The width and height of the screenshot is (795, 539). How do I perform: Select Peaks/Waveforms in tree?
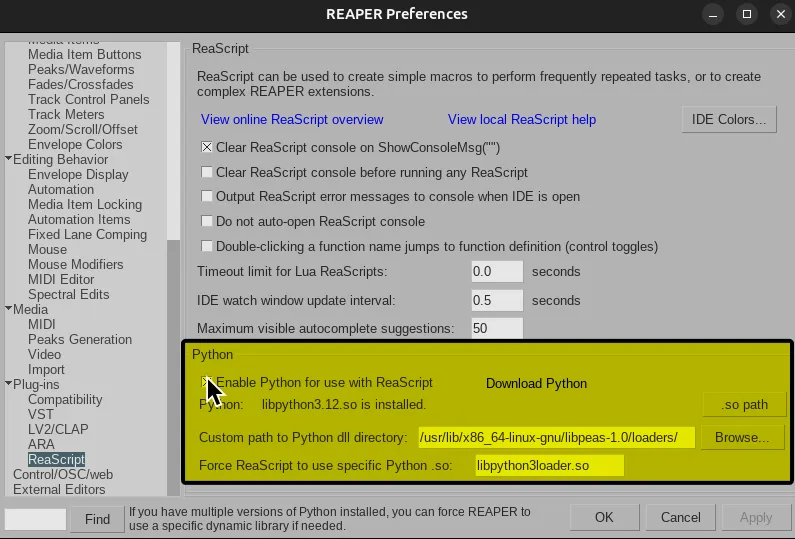pyautogui.click(x=81, y=69)
